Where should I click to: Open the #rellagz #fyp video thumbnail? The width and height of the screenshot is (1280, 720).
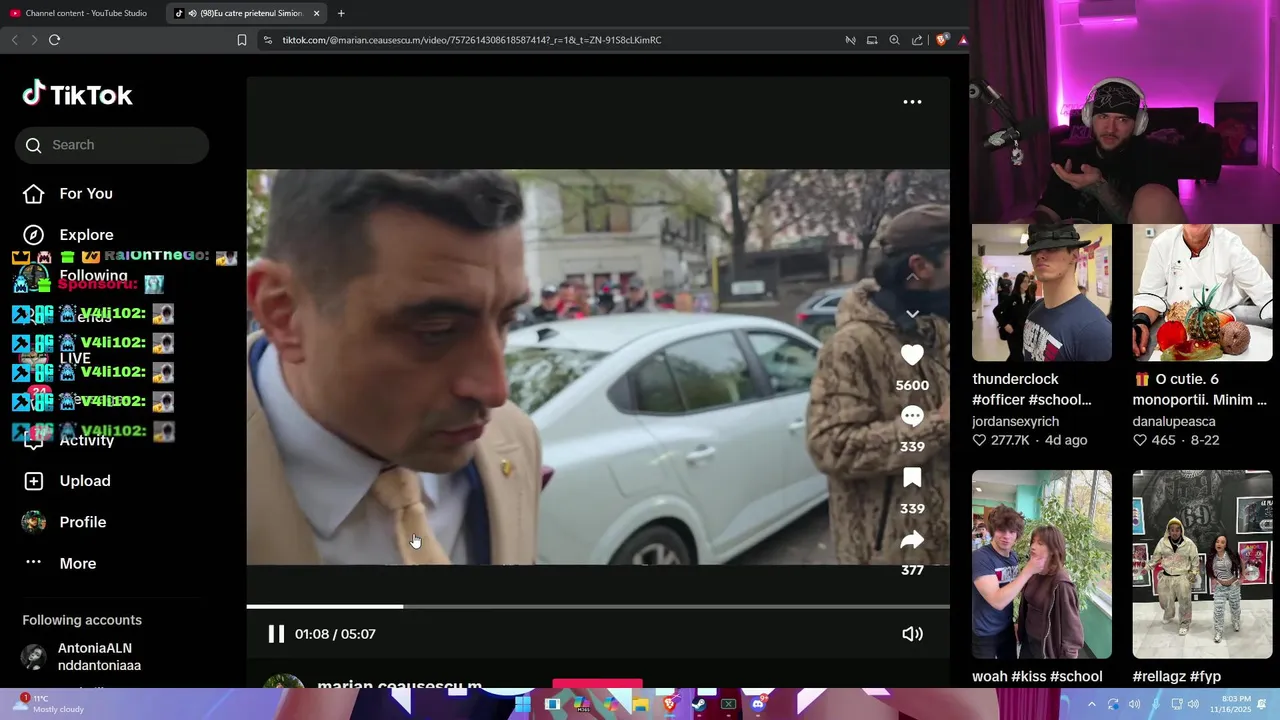point(1202,564)
